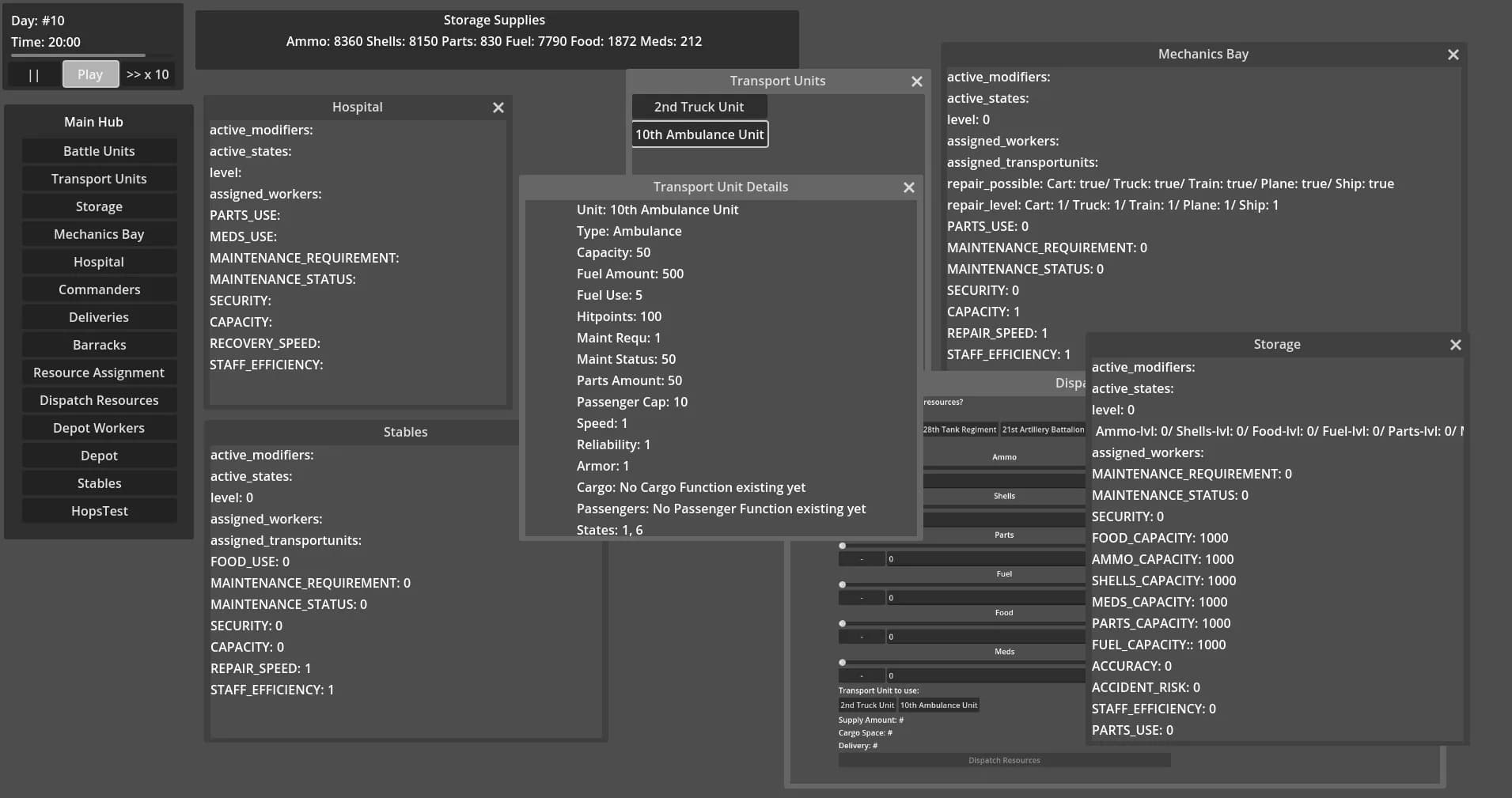Viewport: 1512px width, 798px height.
Task: Select 10th Ambulance Unit in Transport Units window
Action: tap(699, 134)
